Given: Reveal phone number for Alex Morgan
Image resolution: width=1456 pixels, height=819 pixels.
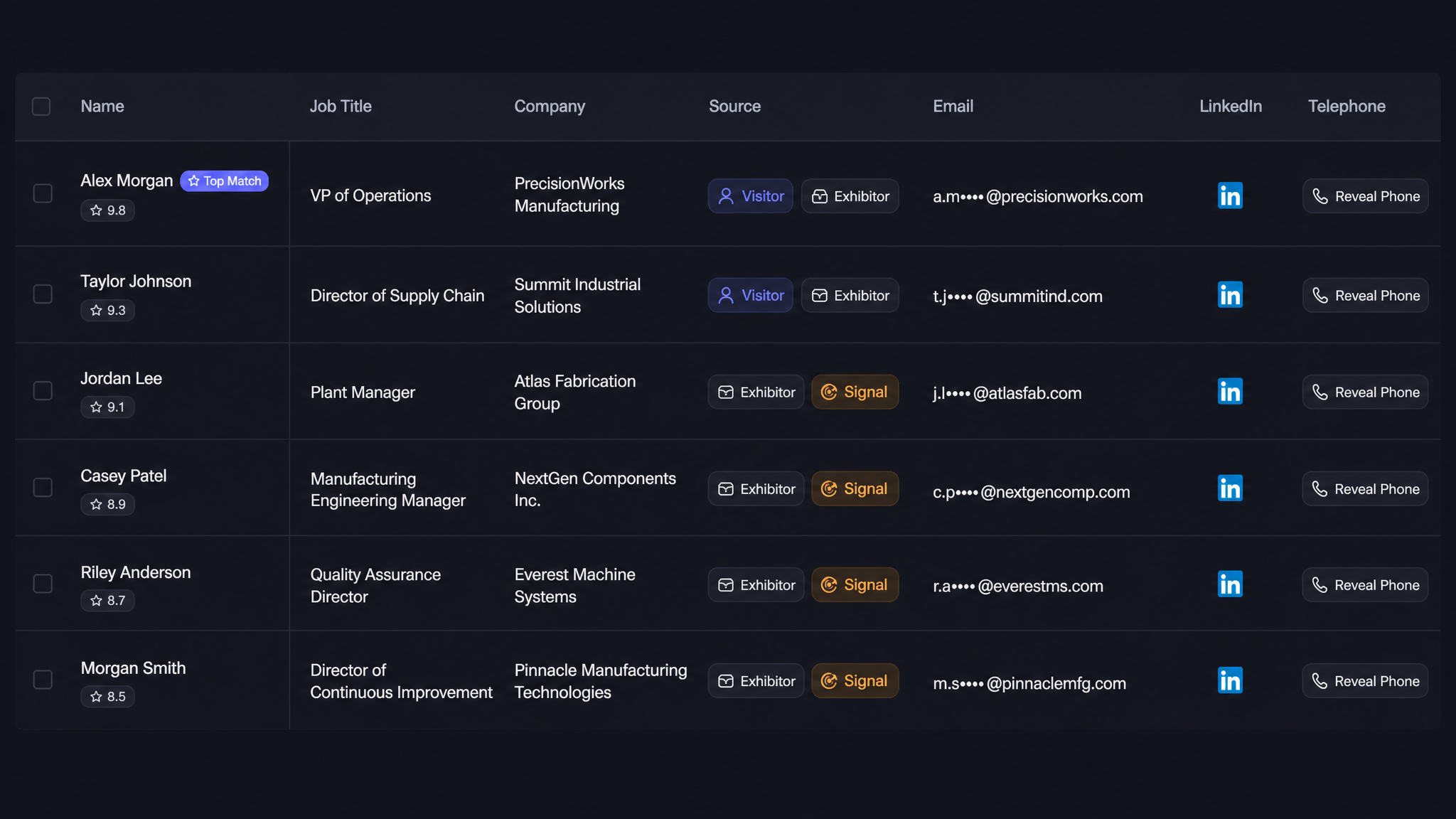Looking at the screenshot, I should pos(1365,196).
